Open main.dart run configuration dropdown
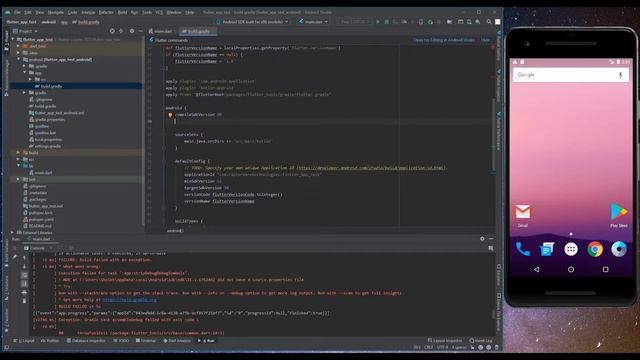Viewport: 640px width, 360px height. coord(313,22)
